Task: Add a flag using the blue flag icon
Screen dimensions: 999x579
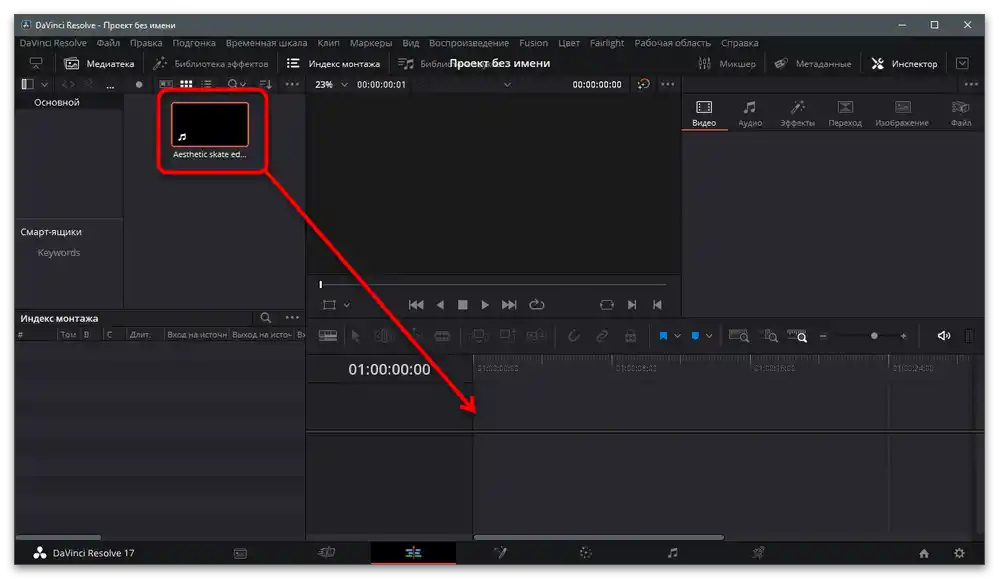Action: coord(663,336)
